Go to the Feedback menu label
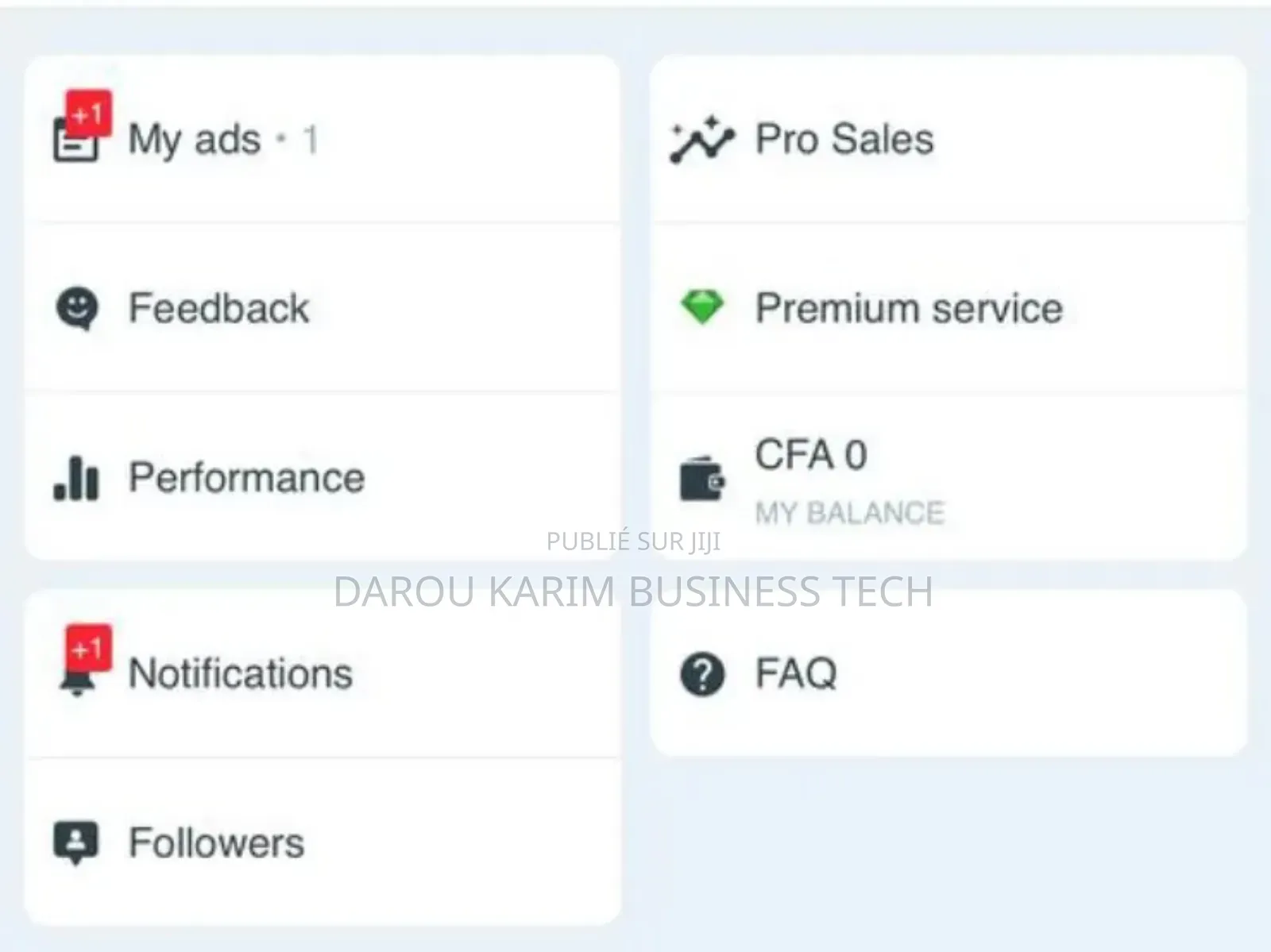The height and width of the screenshot is (952, 1271). click(219, 308)
